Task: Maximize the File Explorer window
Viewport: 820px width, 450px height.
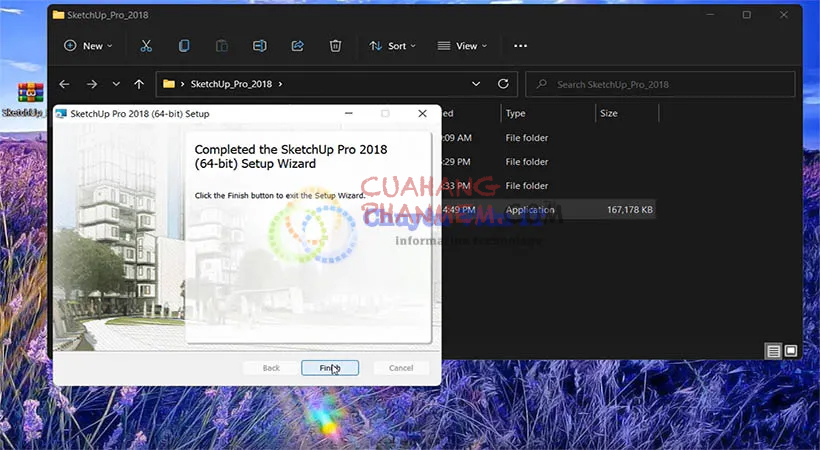Action: pos(746,15)
